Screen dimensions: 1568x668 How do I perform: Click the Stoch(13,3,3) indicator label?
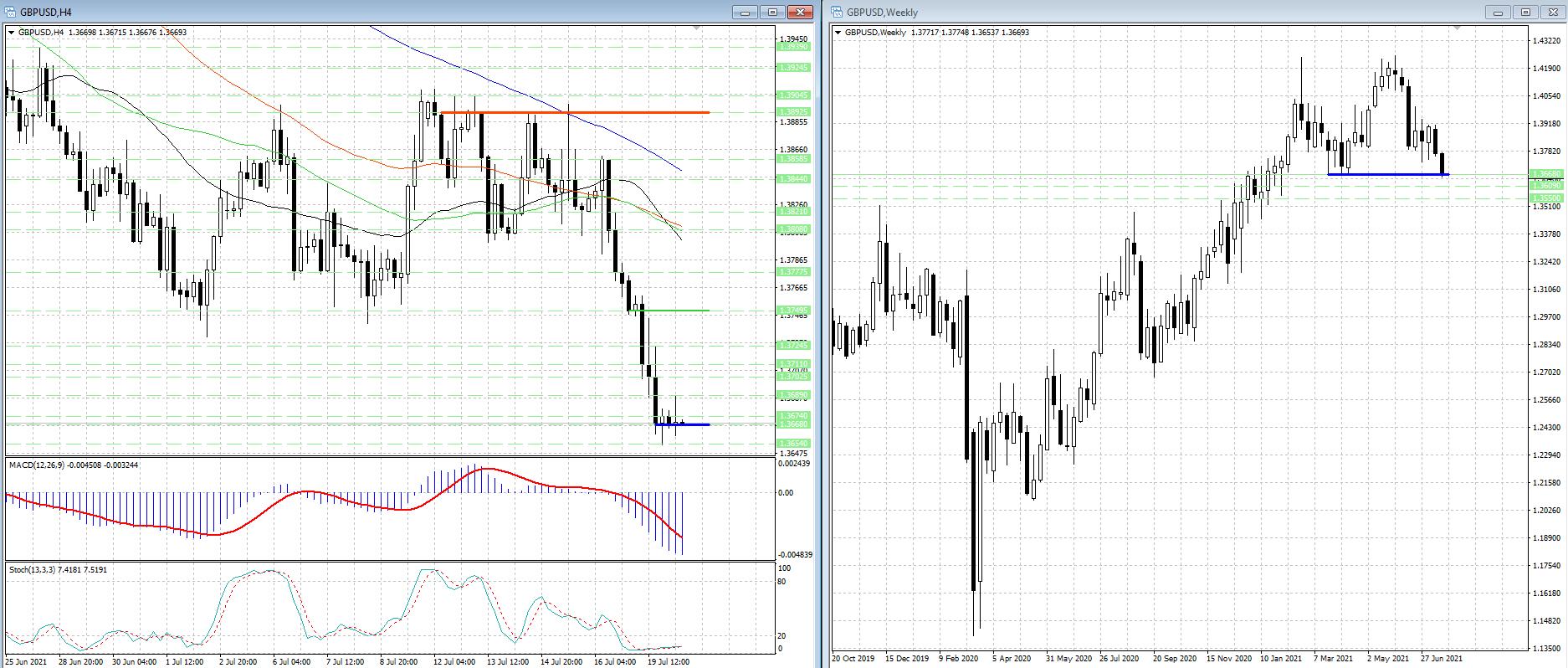(57, 569)
